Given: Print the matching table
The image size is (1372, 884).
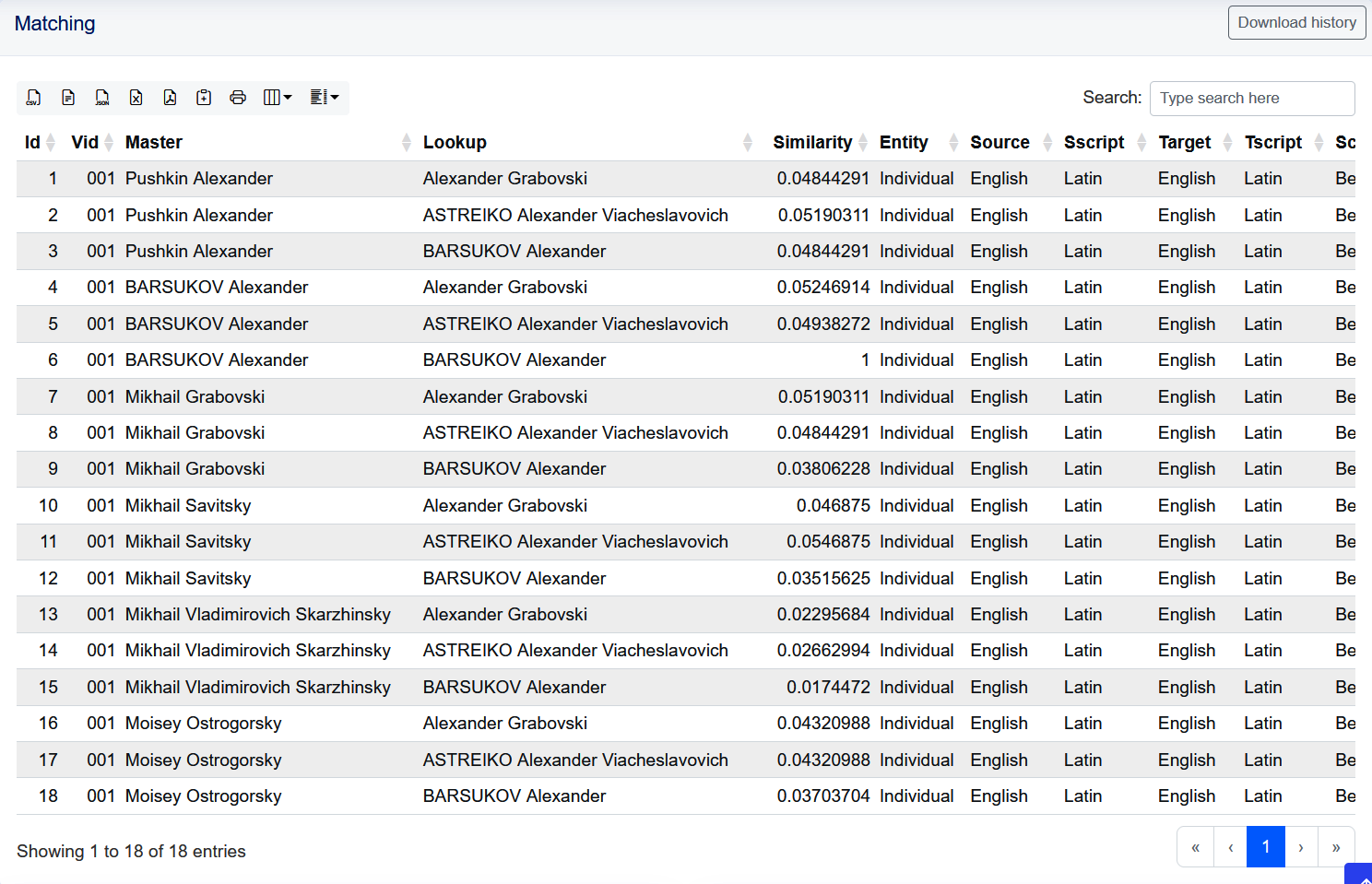Looking at the screenshot, I should (x=238, y=98).
